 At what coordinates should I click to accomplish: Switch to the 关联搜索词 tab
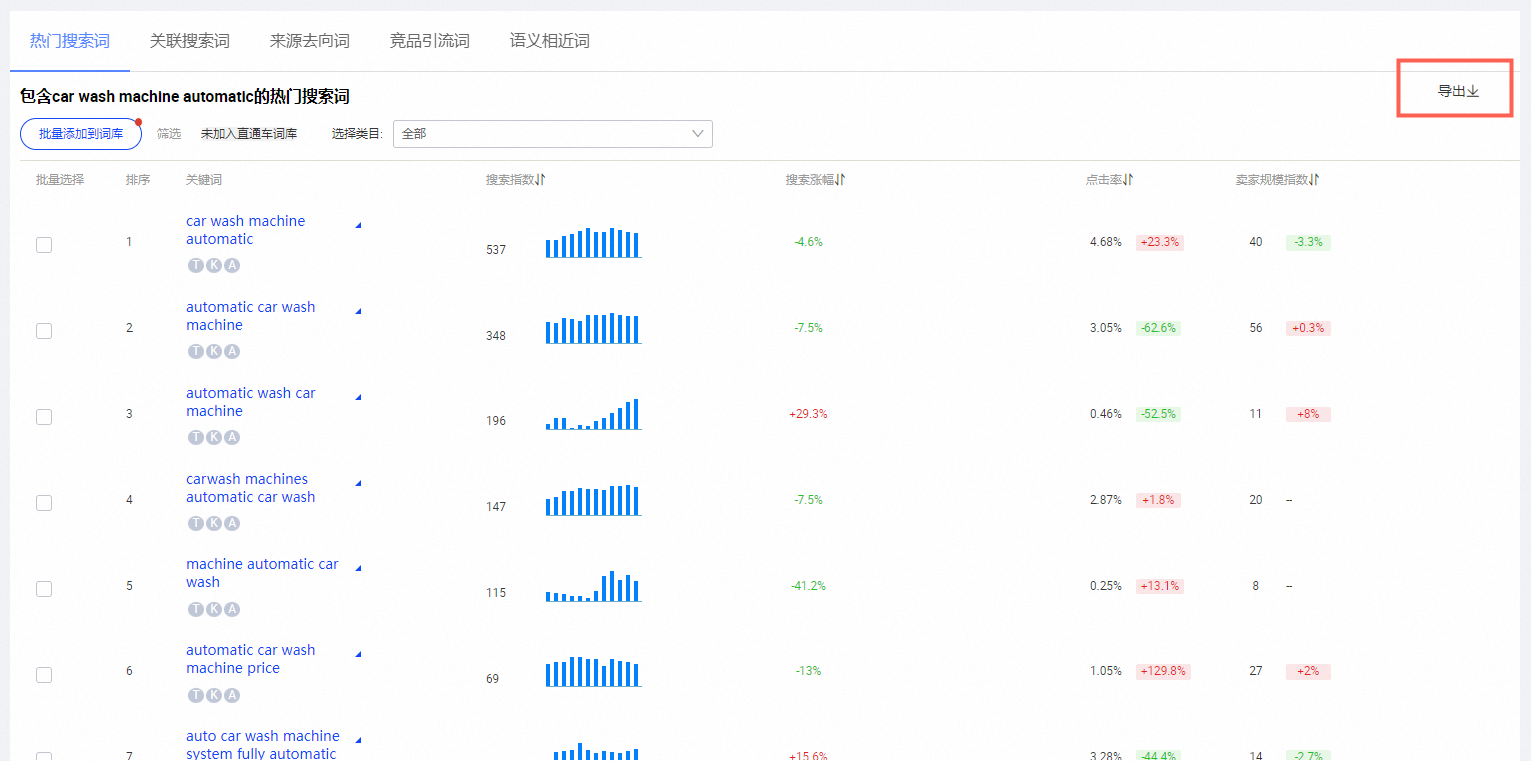point(190,41)
